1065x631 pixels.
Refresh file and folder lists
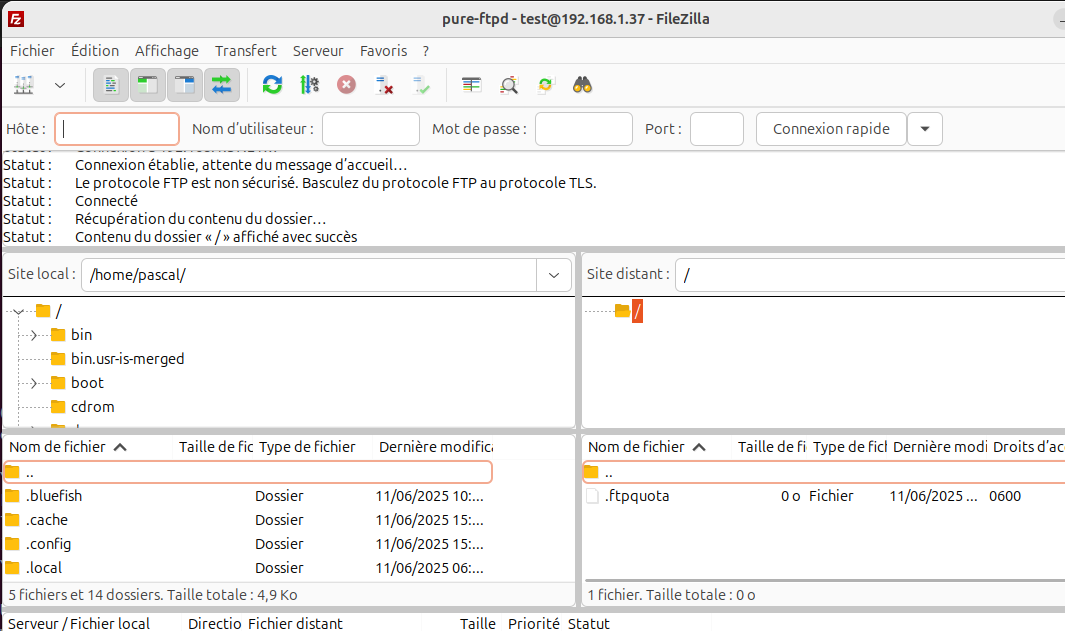tap(272, 85)
